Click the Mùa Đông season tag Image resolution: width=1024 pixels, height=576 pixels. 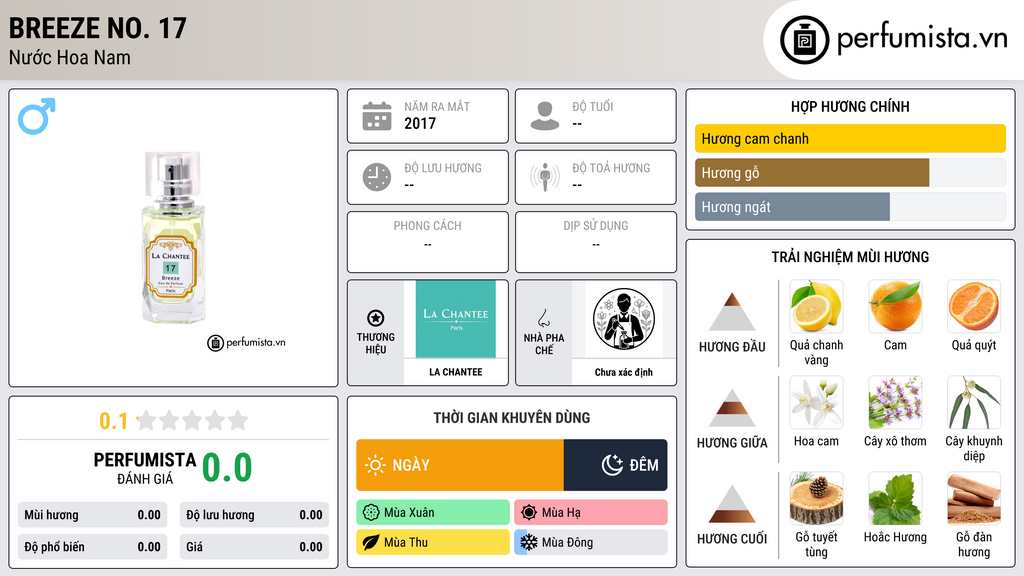591,542
